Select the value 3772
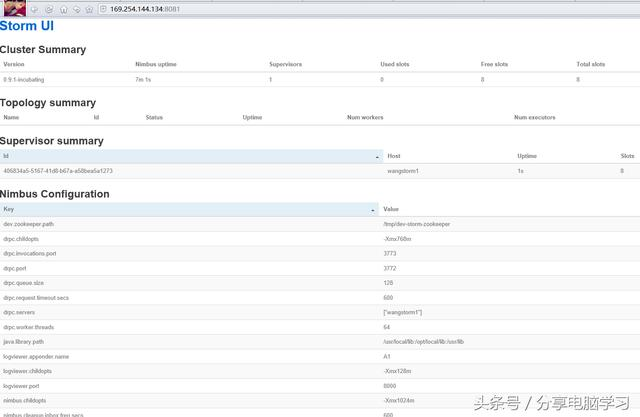This screenshot has width=640, height=417. tap(390, 268)
